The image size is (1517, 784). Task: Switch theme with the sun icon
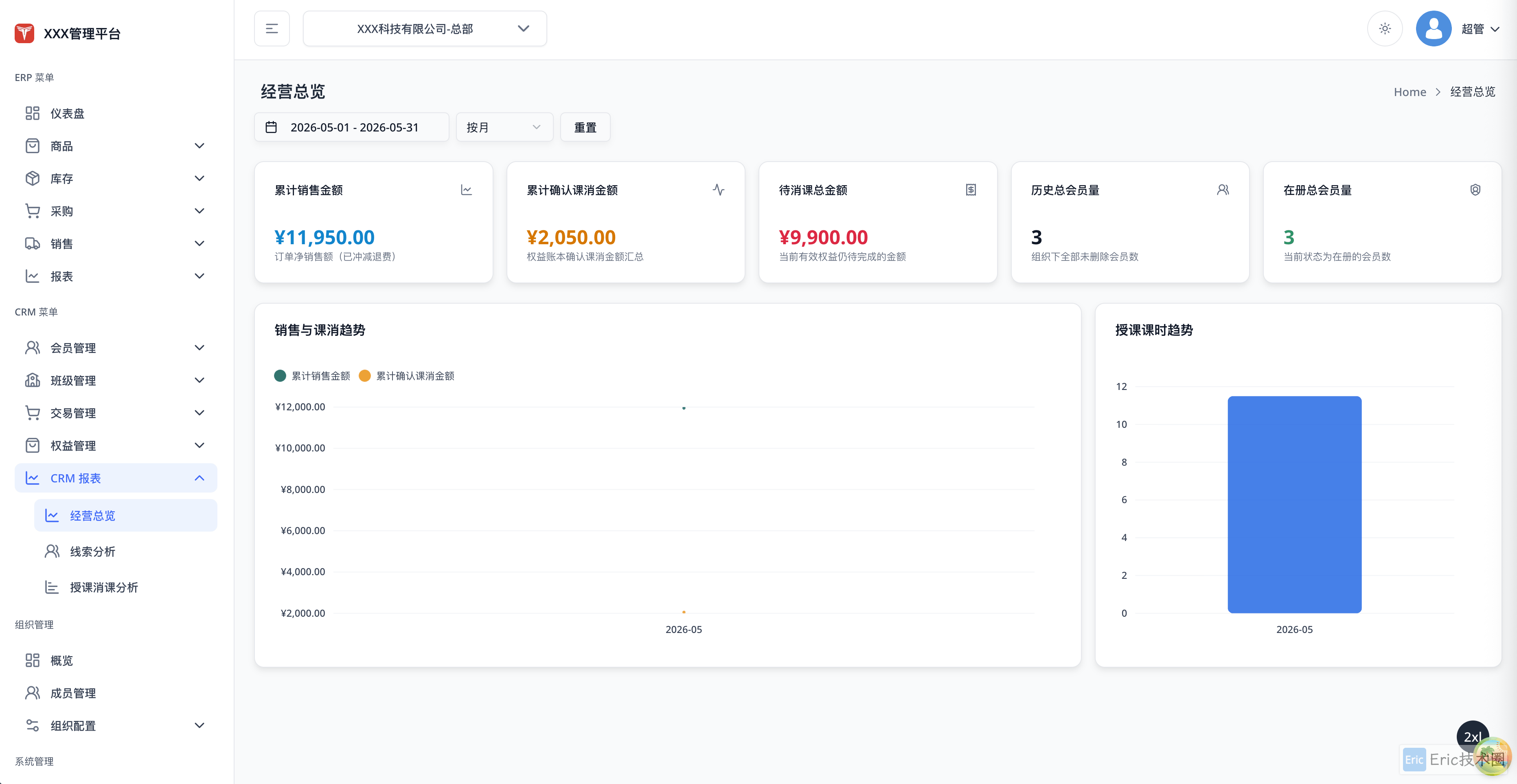point(1385,28)
